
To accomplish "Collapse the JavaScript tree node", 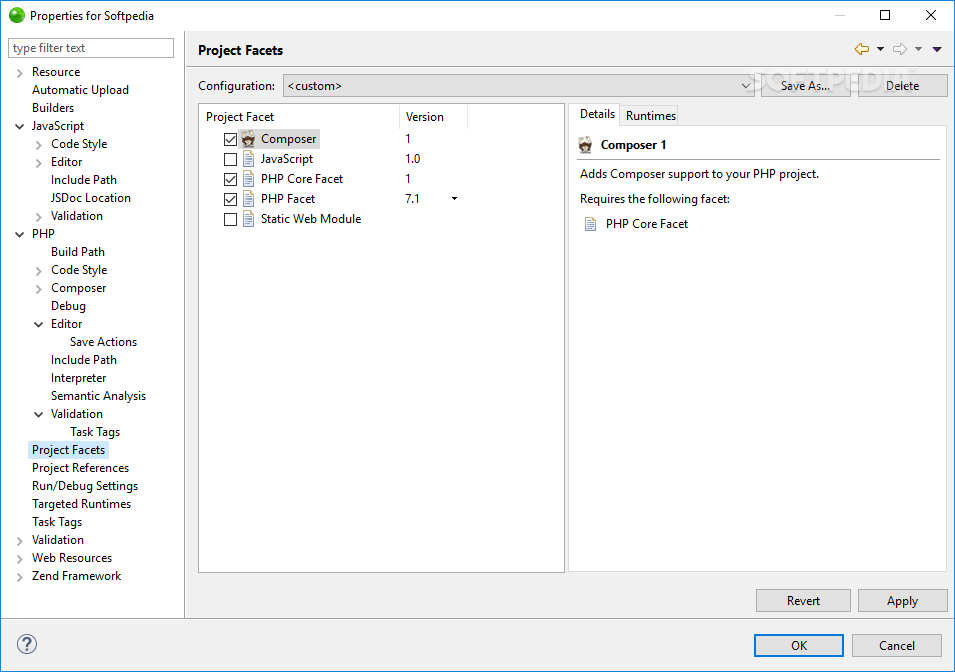I will pyautogui.click(x=19, y=127).
